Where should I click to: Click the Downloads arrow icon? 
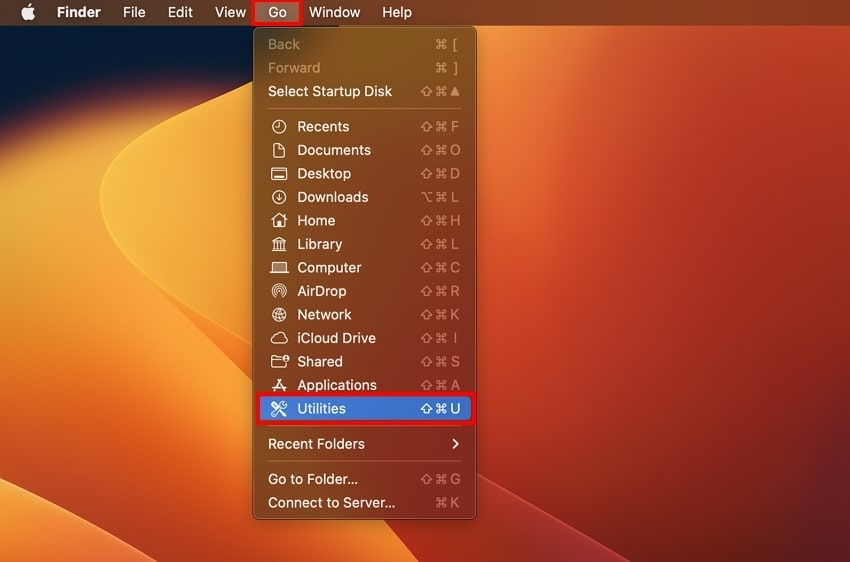coord(279,197)
